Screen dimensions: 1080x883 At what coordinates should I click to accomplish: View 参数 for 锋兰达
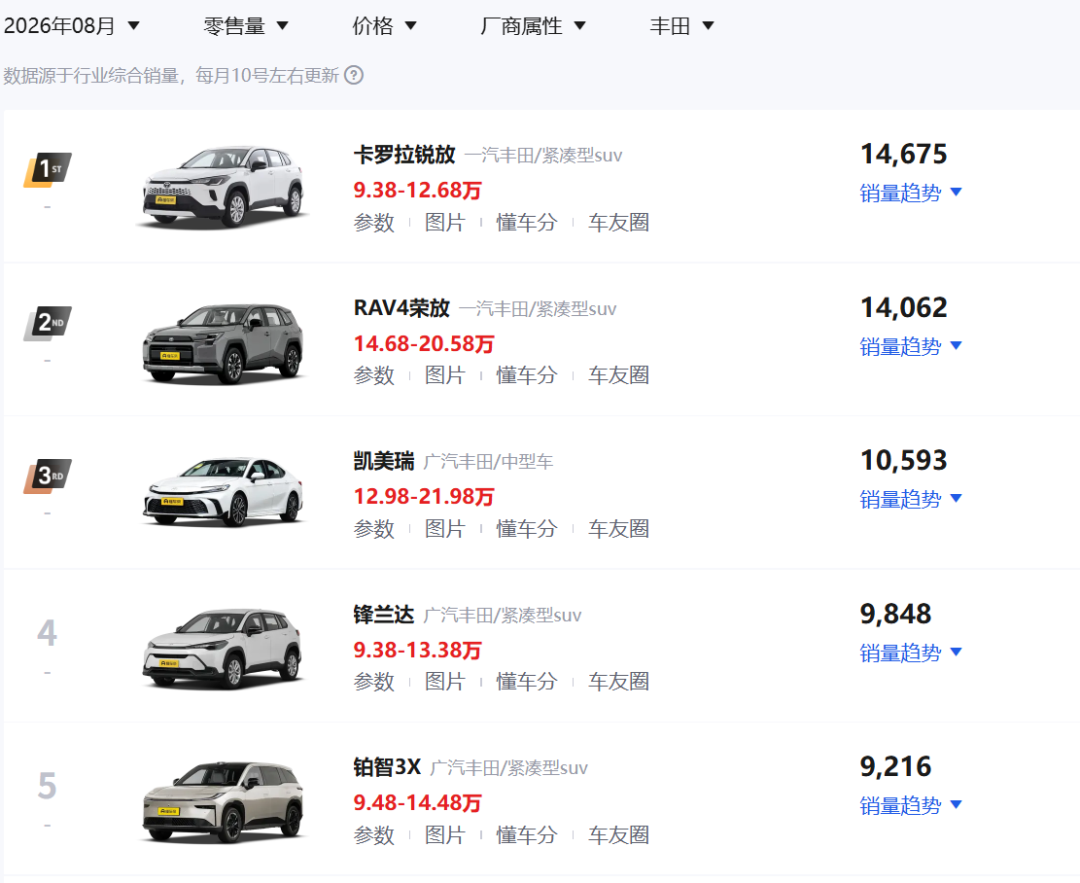[374, 682]
